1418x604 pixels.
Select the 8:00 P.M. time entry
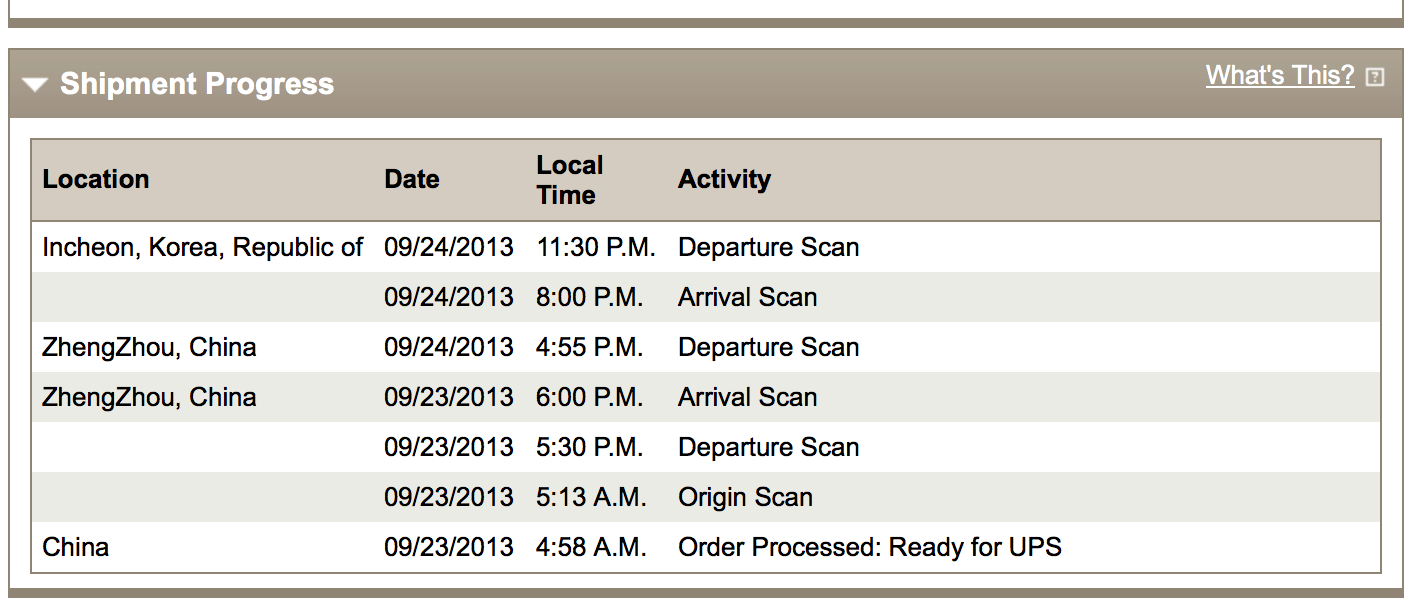(589, 297)
